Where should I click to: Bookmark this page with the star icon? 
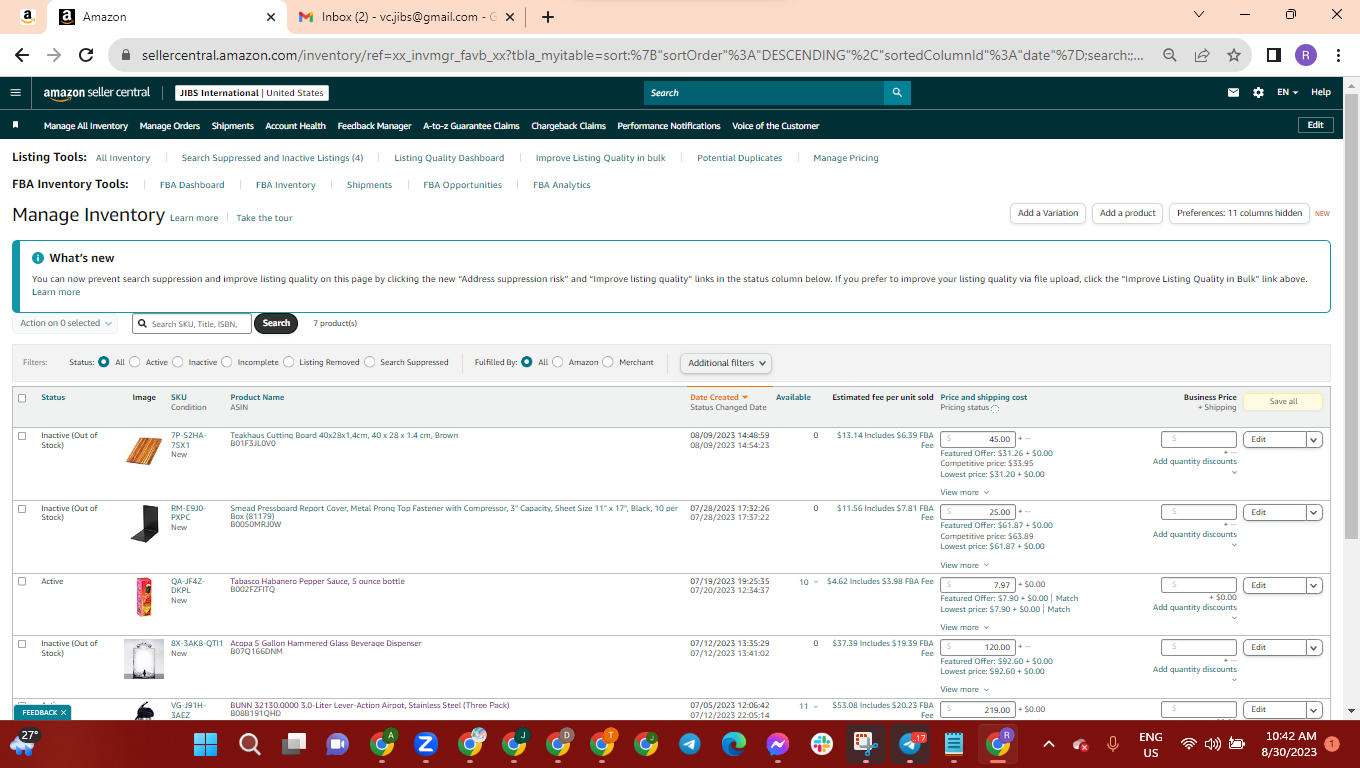[1234, 55]
